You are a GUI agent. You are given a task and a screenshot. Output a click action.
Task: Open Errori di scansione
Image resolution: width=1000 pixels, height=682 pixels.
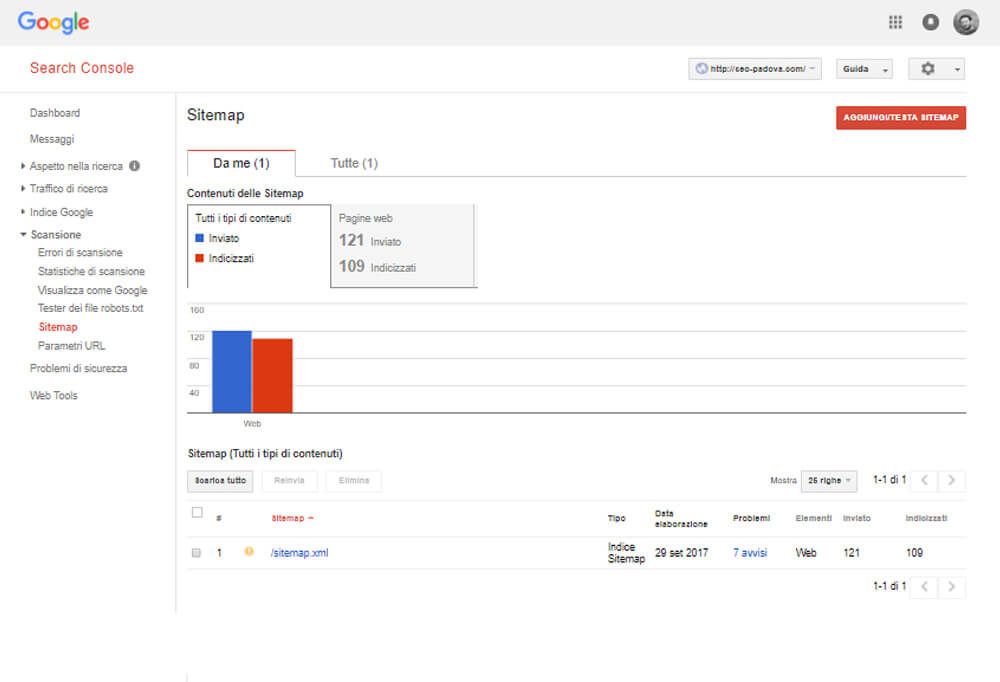[x=80, y=253]
